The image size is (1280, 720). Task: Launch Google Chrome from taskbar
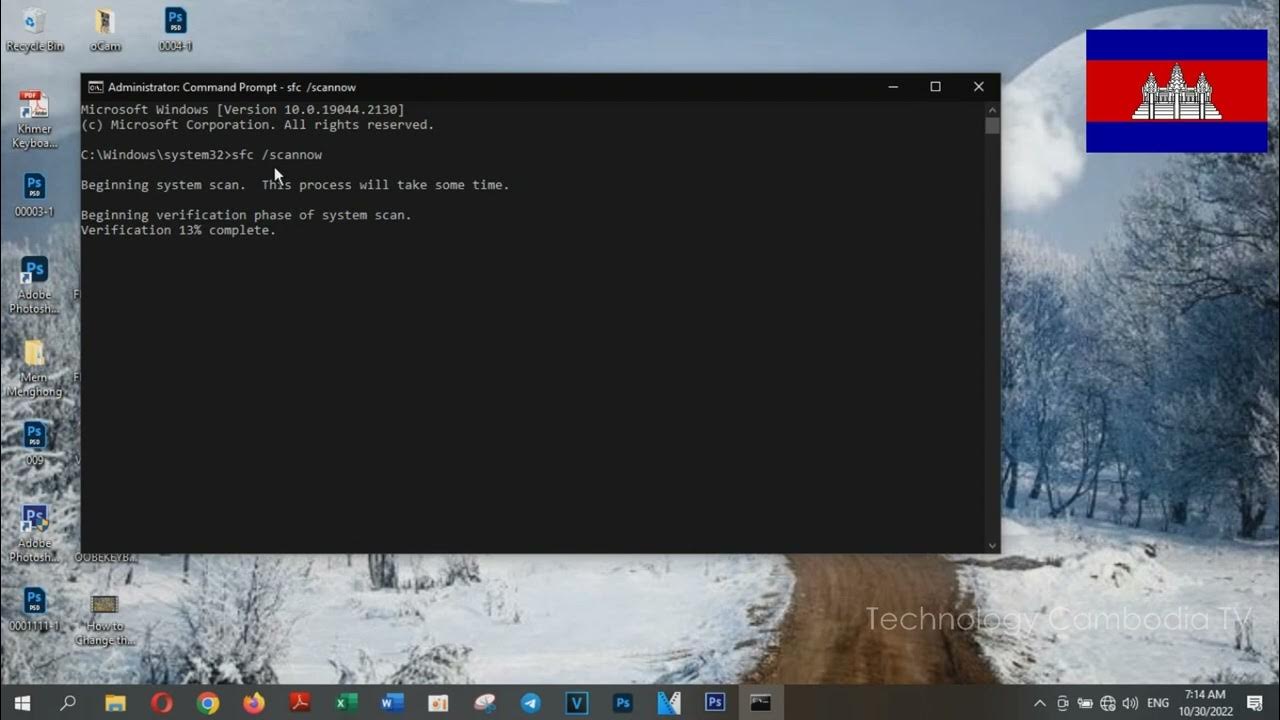coord(208,703)
